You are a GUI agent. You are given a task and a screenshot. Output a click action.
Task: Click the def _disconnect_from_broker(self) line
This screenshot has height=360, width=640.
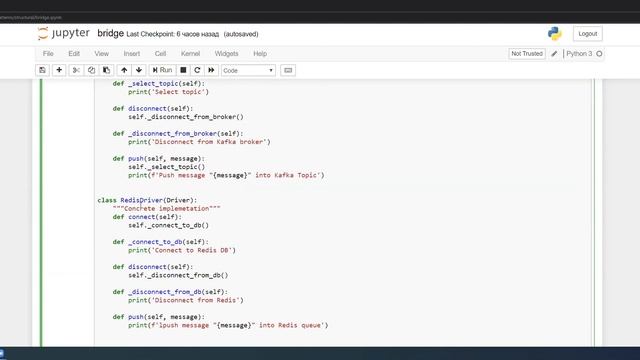click(x=178, y=133)
